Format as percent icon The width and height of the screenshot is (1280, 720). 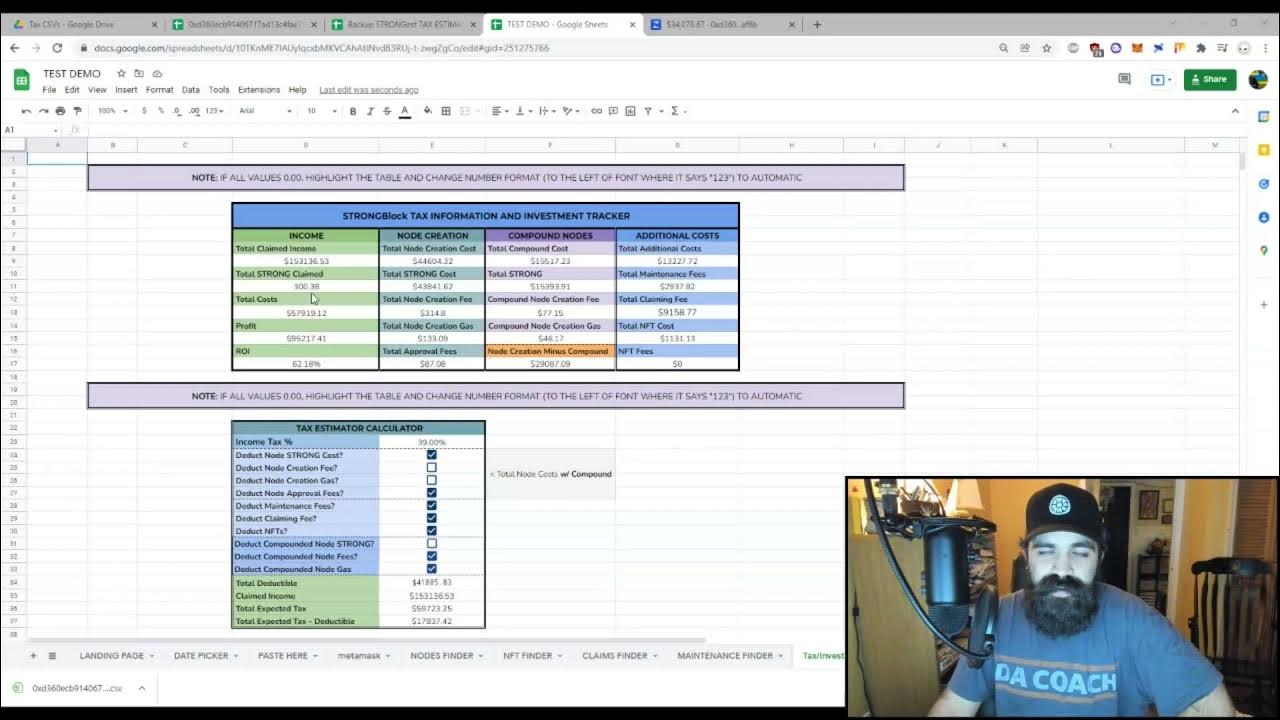(x=160, y=111)
